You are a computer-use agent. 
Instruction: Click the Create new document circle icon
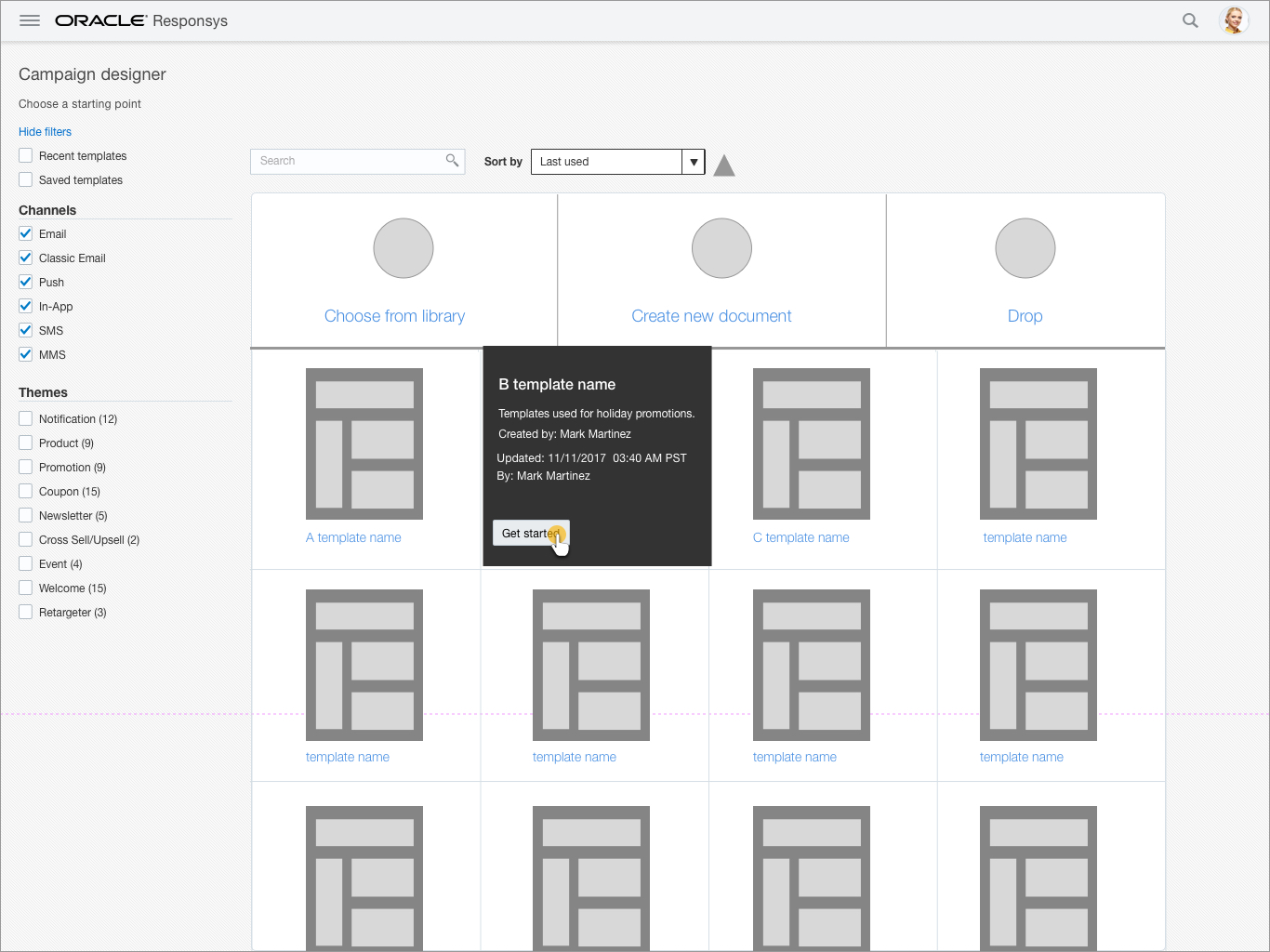click(721, 248)
